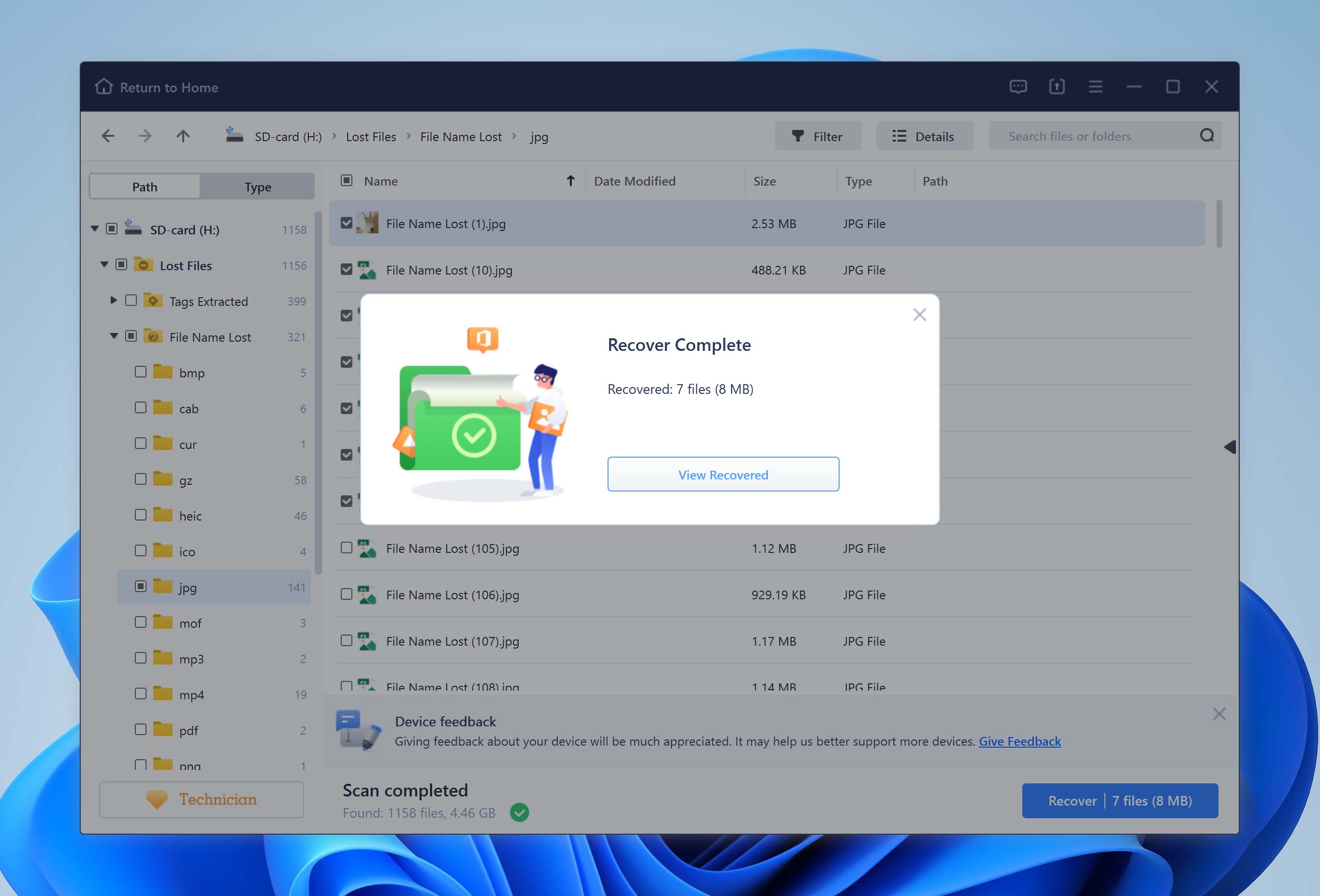Screen dimensions: 1320x896
Task: Check File Name Lost (107).jpg checkbox
Action: click(x=347, y=641)
